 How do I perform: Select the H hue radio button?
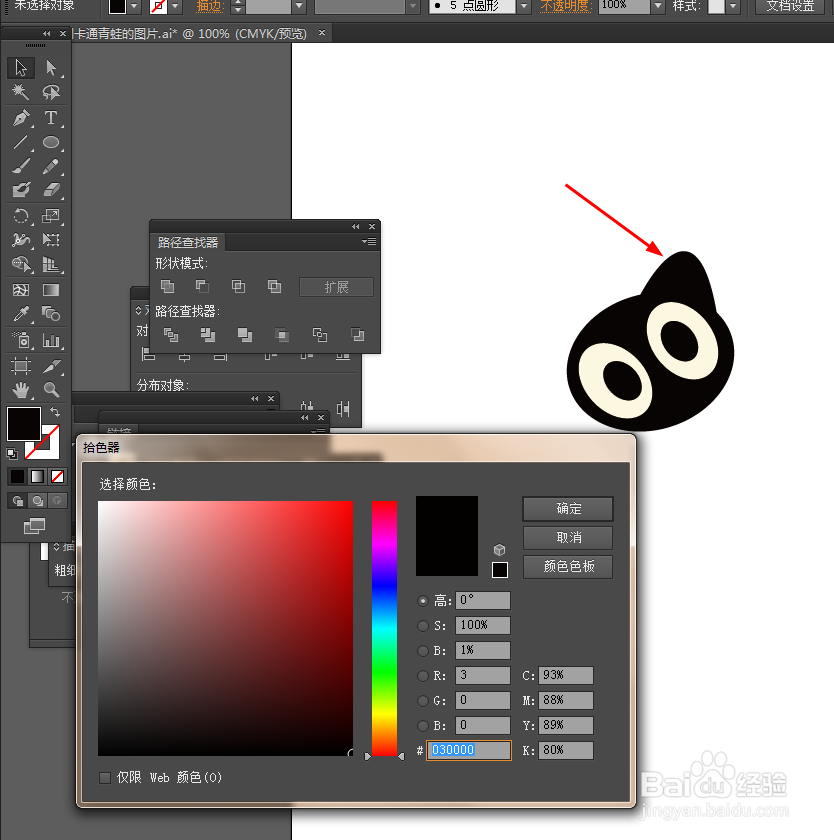(x=423, y=601)
